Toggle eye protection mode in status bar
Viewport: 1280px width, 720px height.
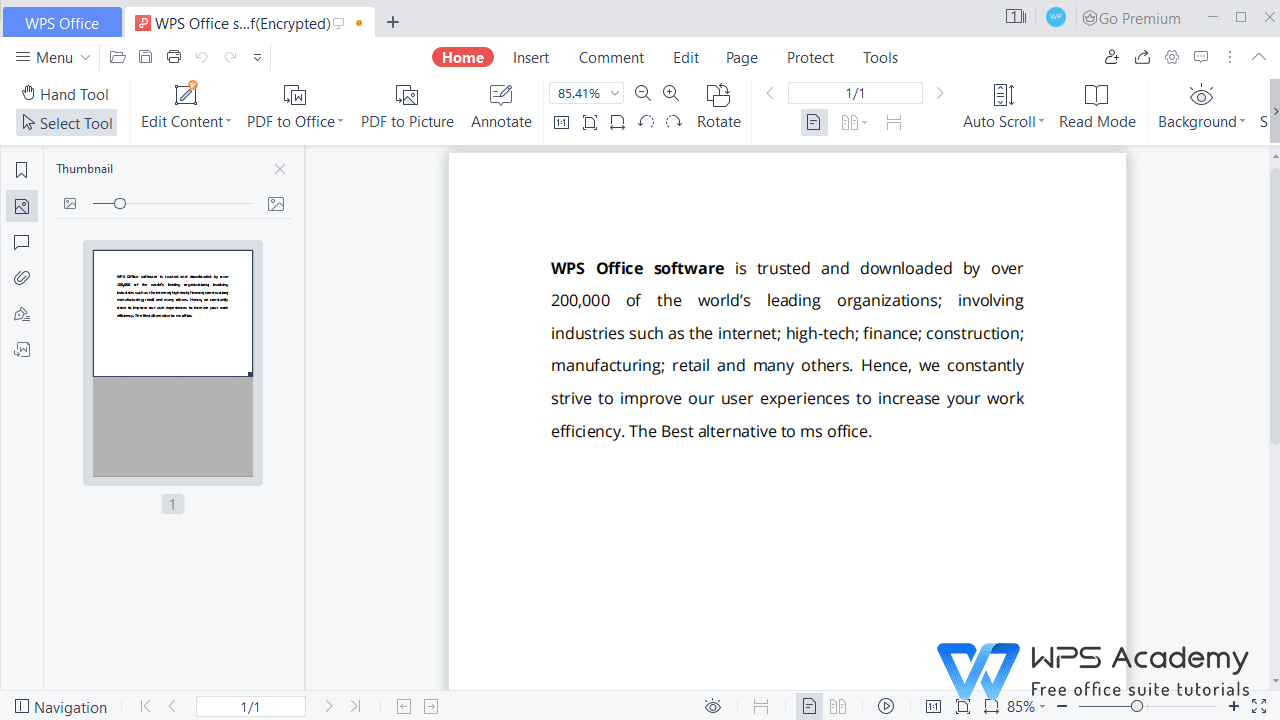tap(713, 707)
